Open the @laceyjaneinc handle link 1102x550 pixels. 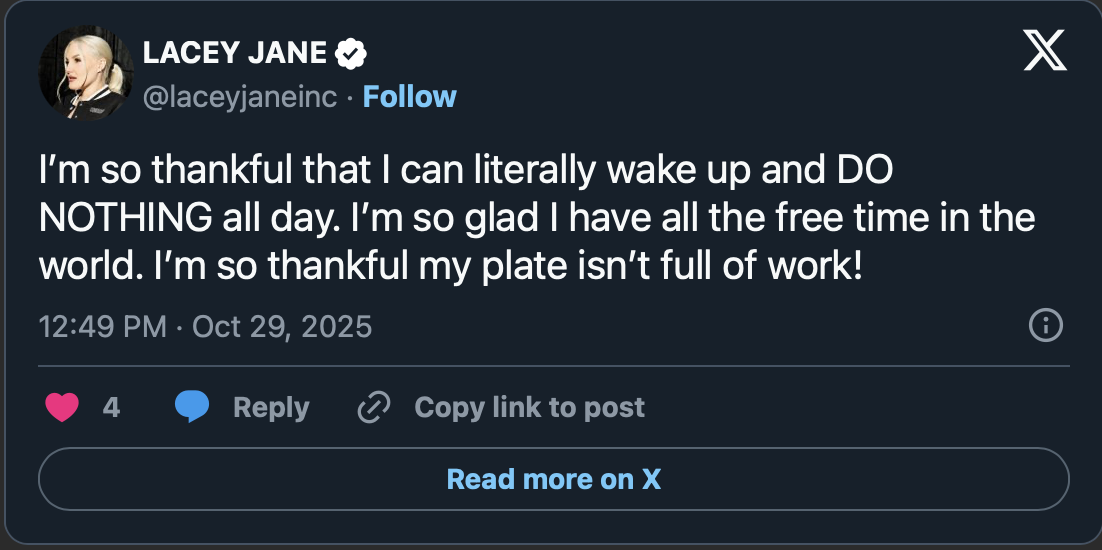click(x=244, y=97)
